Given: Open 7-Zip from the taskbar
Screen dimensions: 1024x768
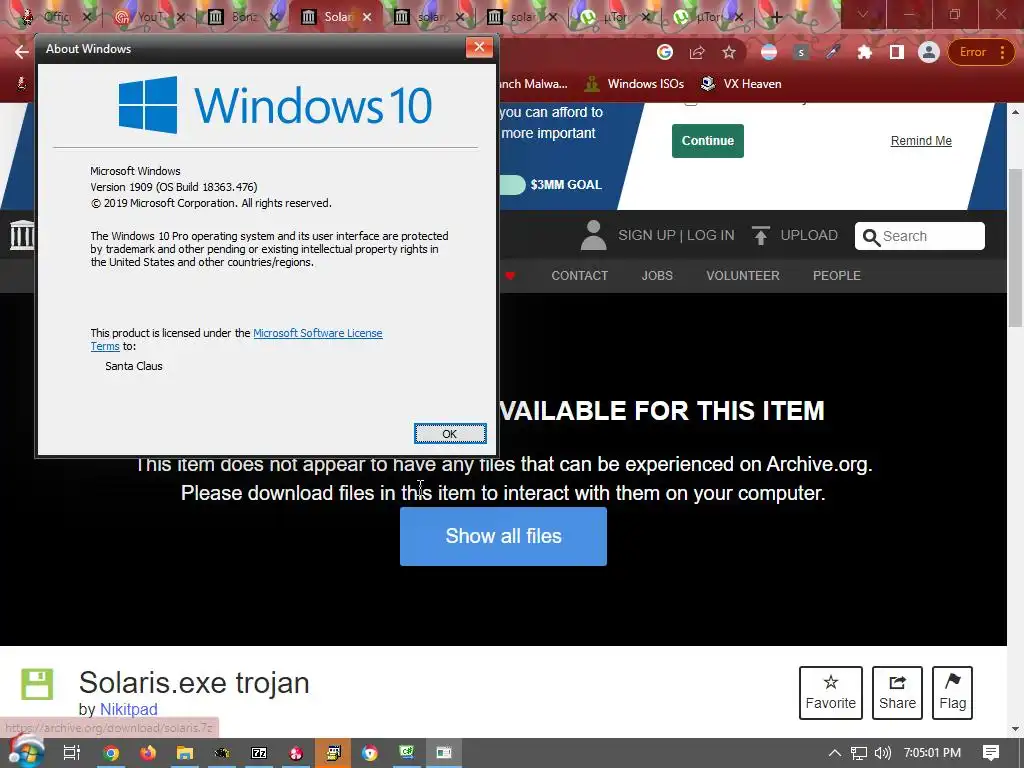Looking at the screenshot, I should click(x=259, y=753).
